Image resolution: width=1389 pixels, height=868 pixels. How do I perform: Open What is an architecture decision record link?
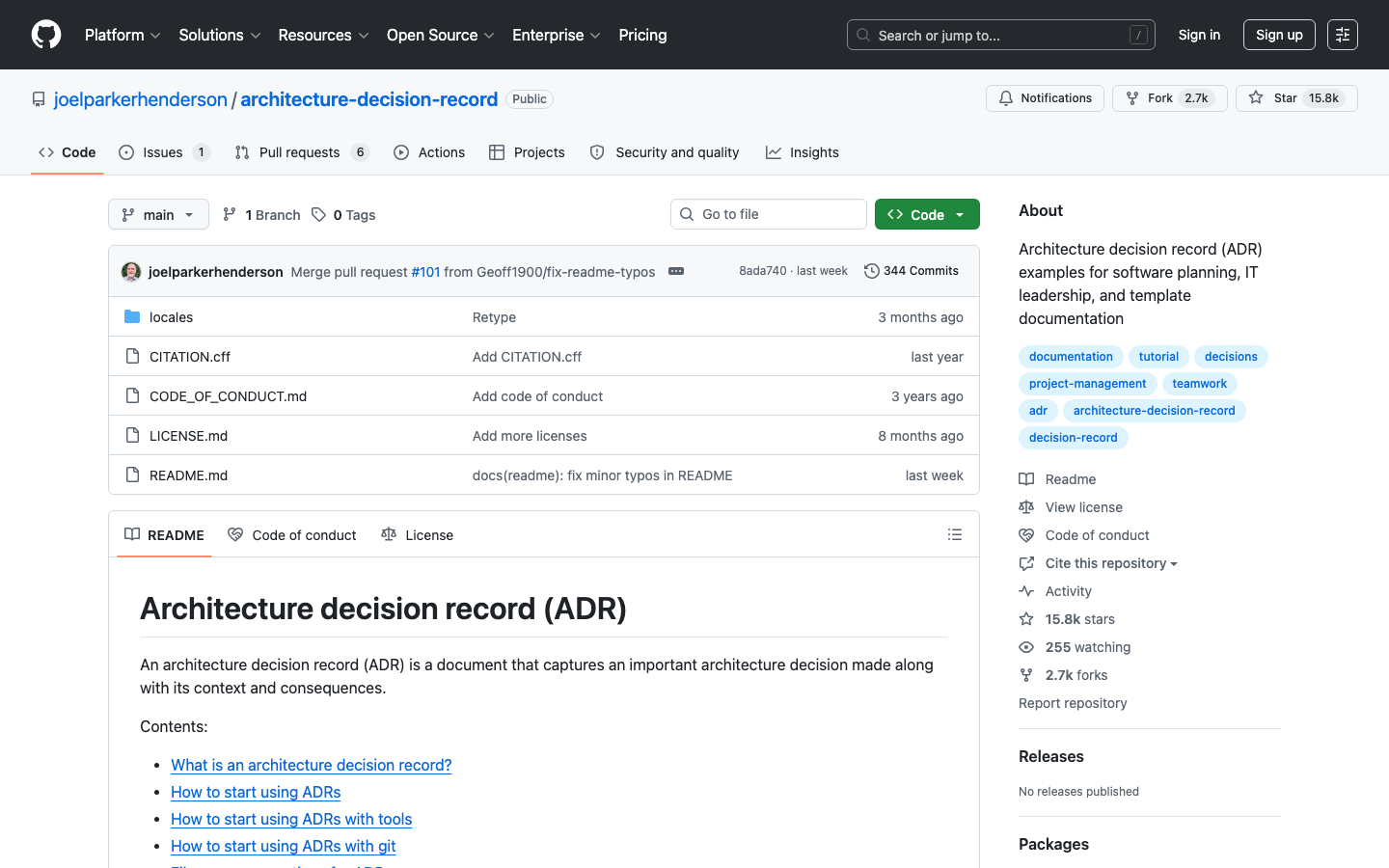pos(311,765)
